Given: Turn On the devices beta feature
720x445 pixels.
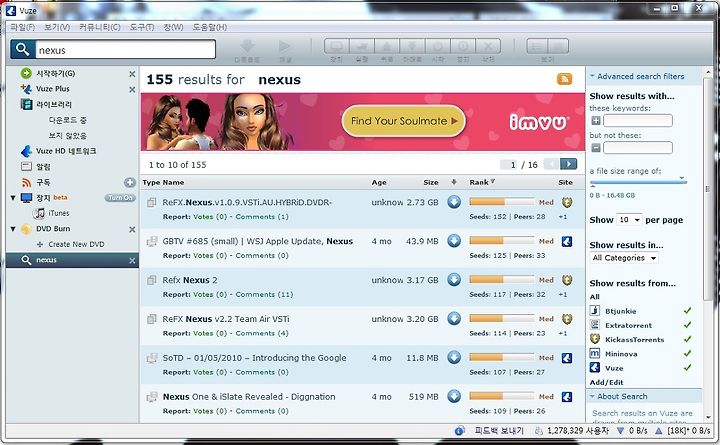Looking at the screenshot, I should pyautogui.click(x=120, y=197).
